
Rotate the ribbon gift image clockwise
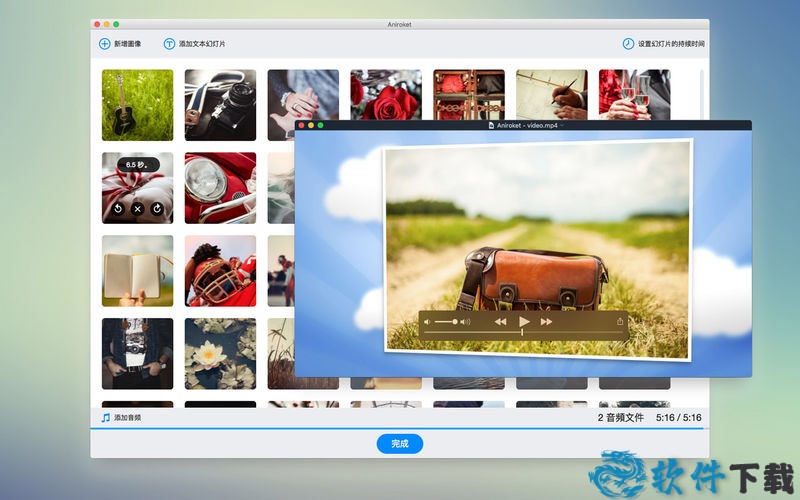pyautogui.click(x=156, y=208)
